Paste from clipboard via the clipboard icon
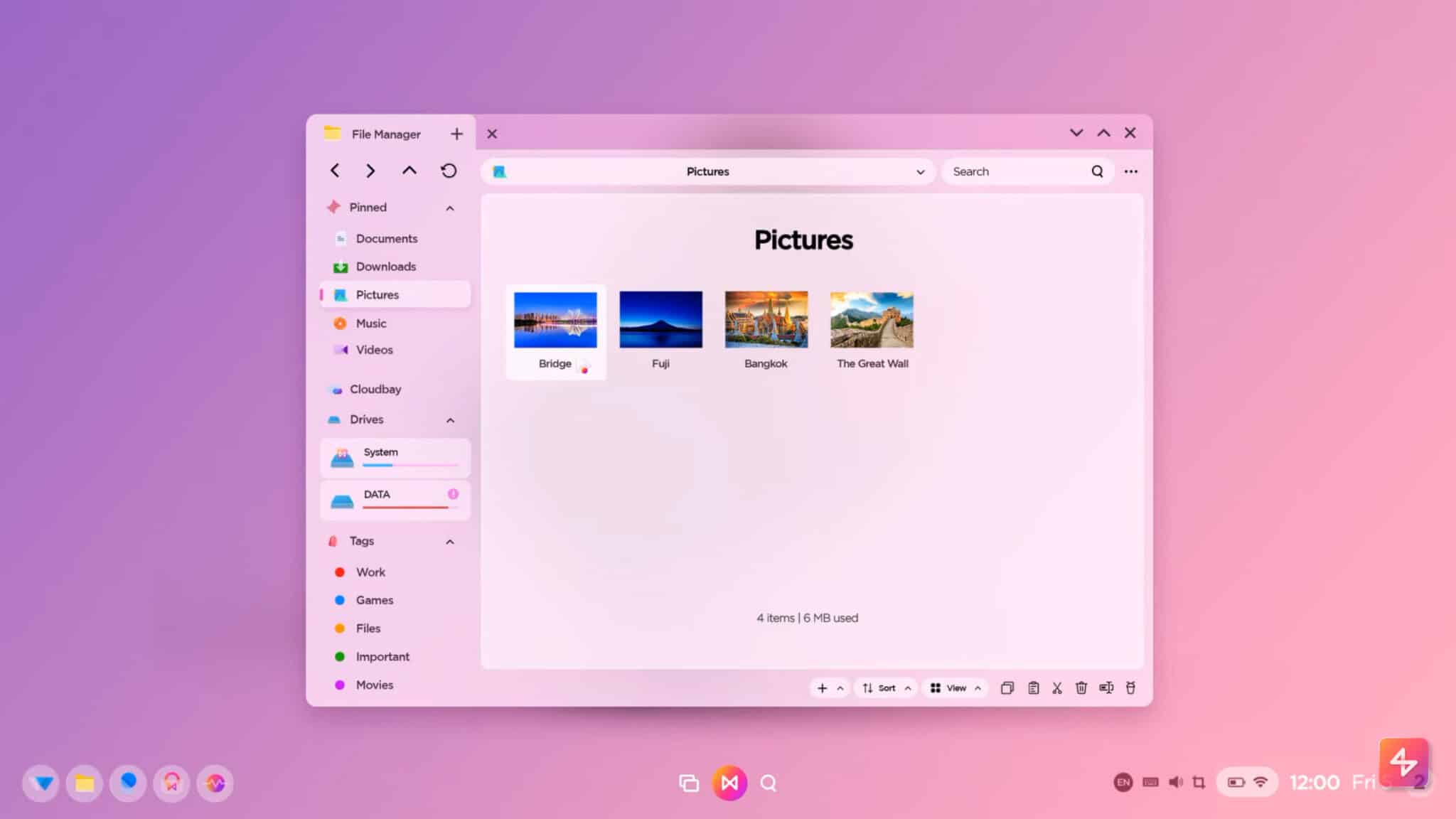 click(1033, 687)
